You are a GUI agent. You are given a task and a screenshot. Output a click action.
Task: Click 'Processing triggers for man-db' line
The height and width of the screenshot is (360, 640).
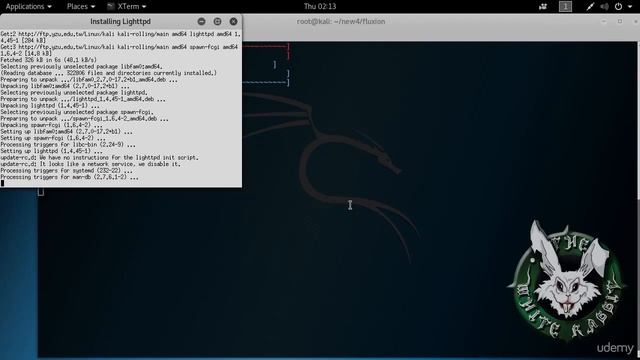point(69,177)
